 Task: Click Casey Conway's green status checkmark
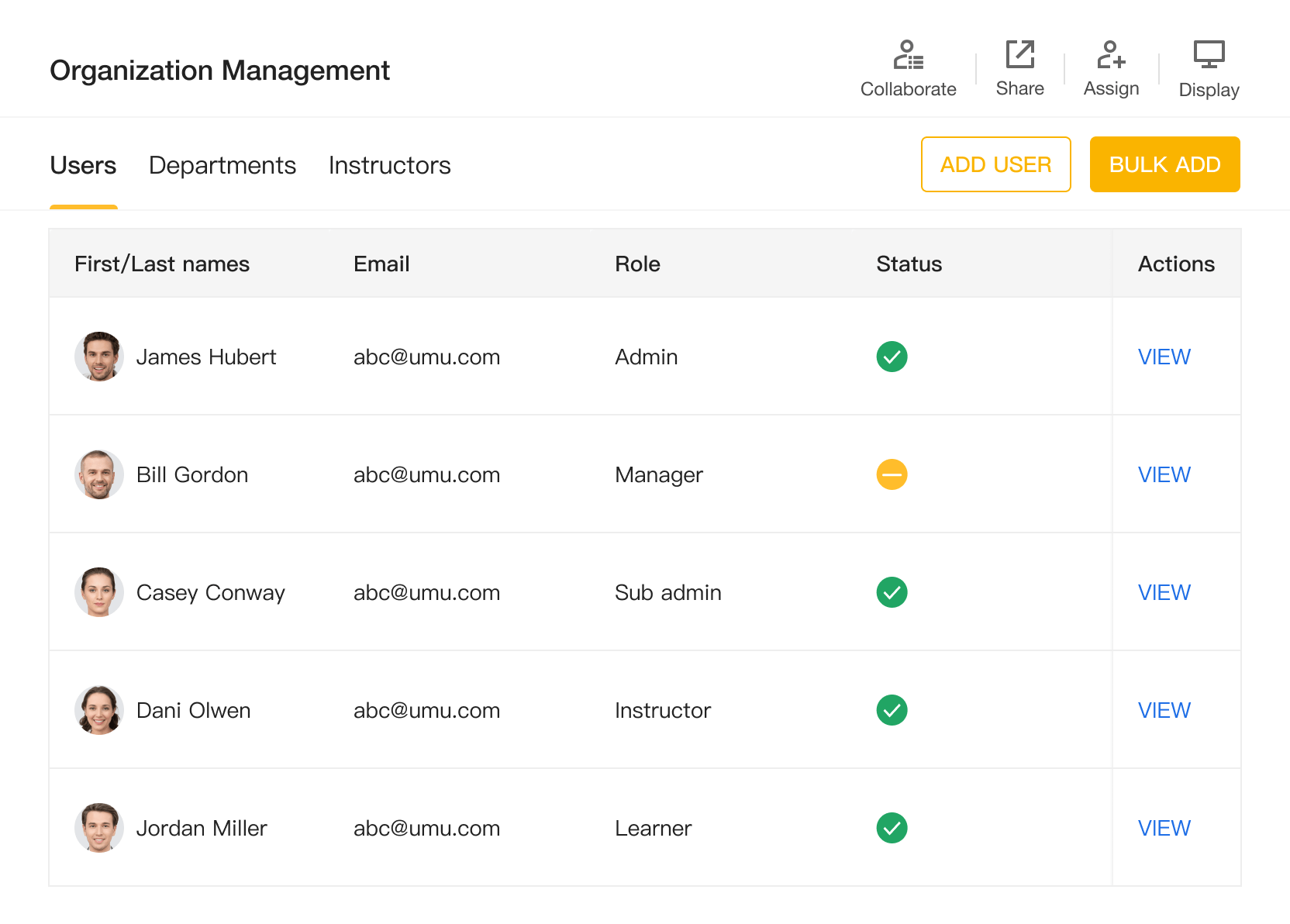click(x=892, y=592)
